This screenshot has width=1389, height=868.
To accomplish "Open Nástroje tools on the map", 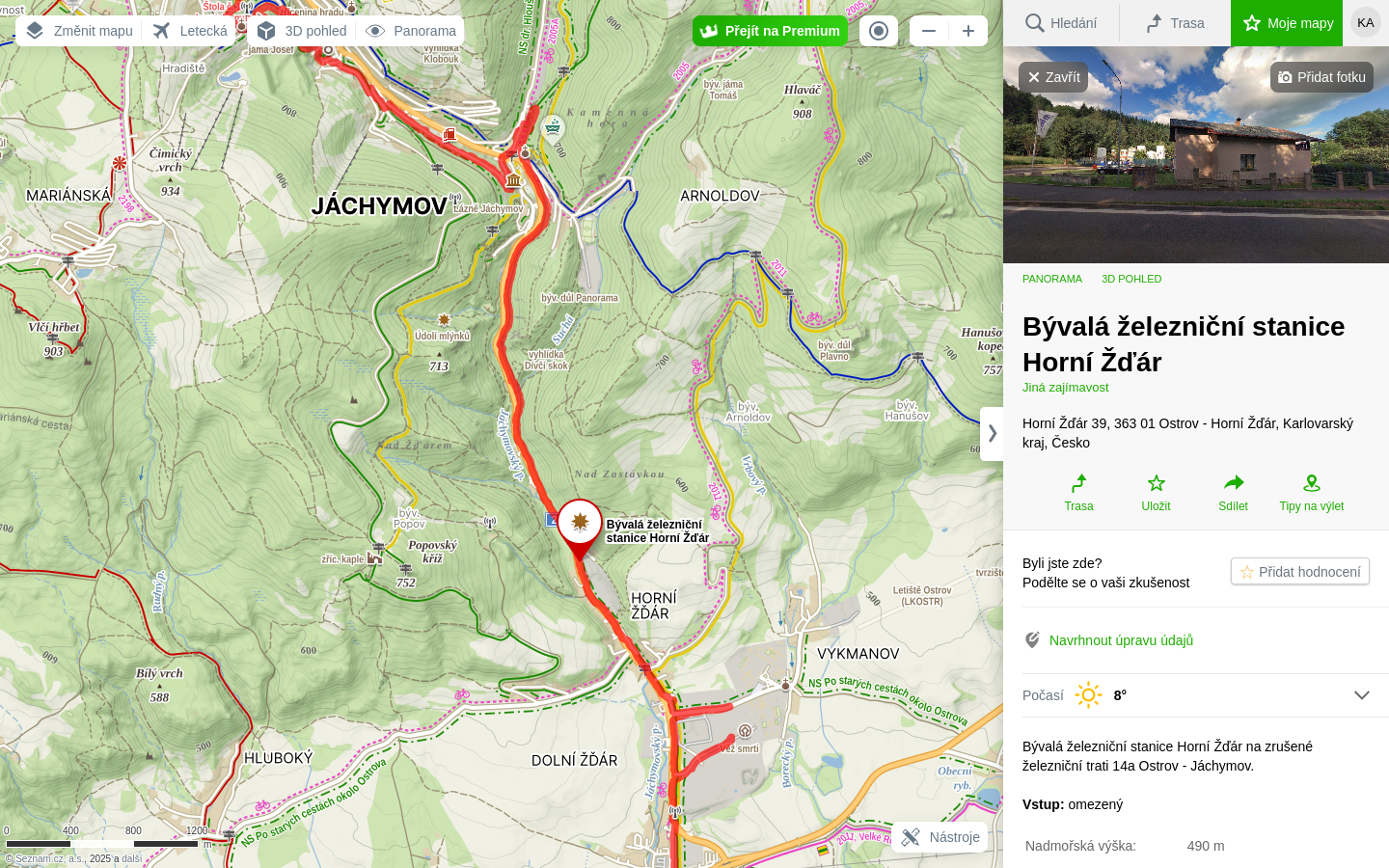I will (940, 837).
